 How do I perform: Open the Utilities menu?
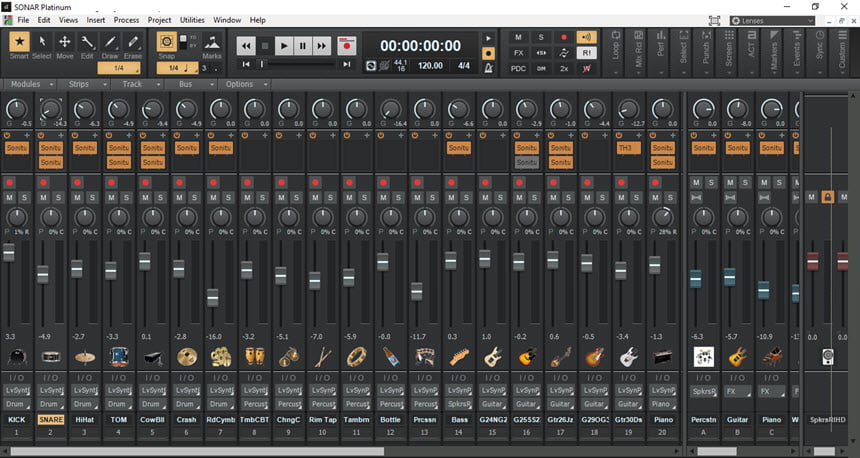pos(193,20)
